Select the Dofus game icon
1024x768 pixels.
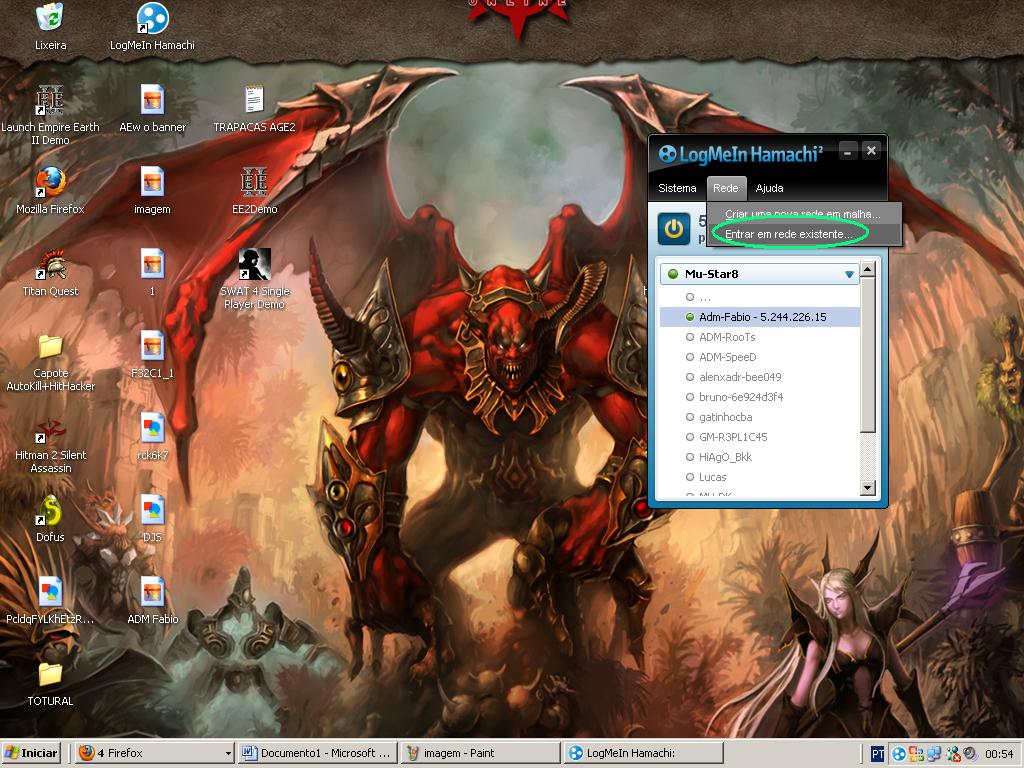50,512
